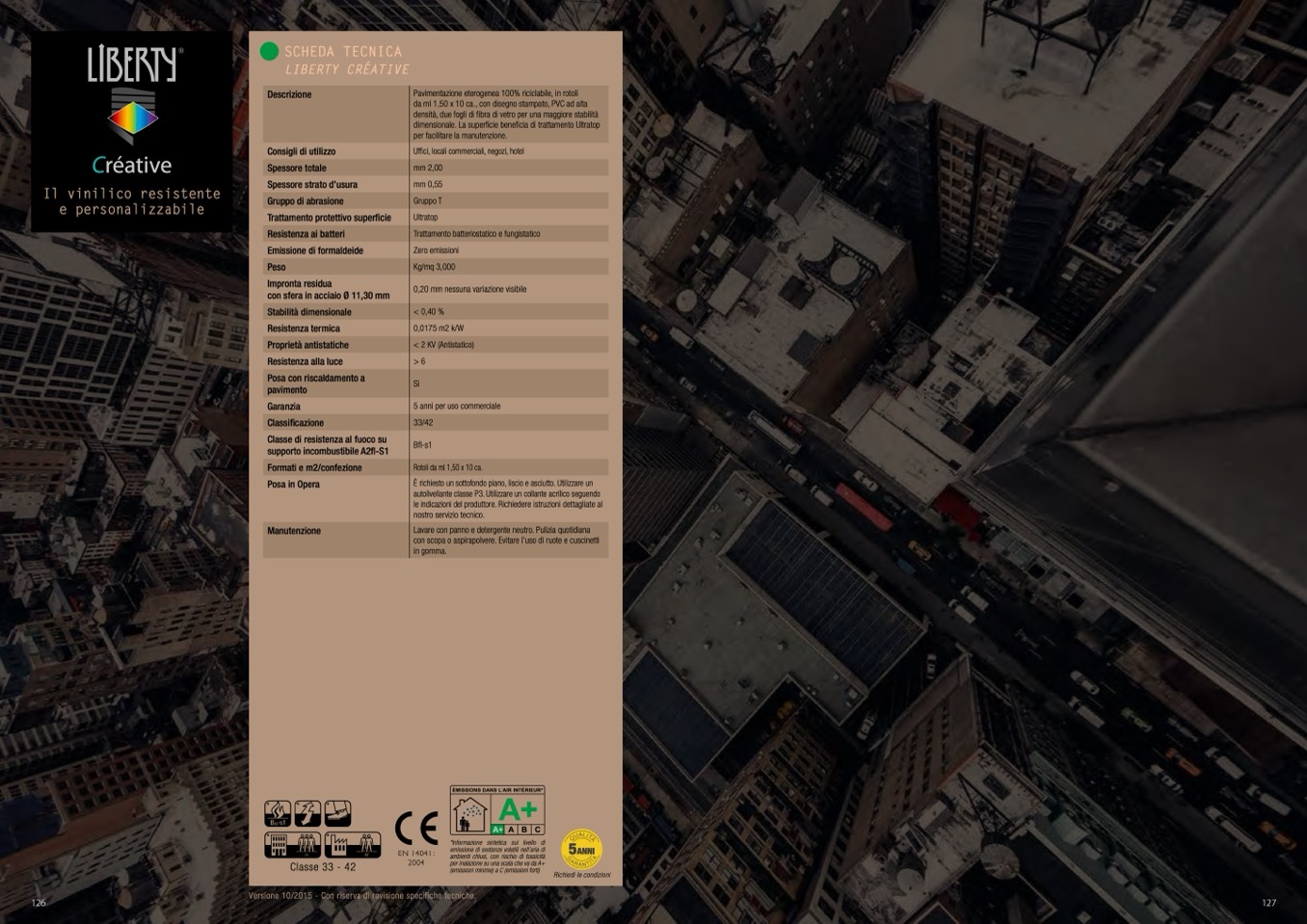Click the industrial factory class 42 pictogram
The height and width of the screenshot is (924, 1307).
tap(352, 845)
